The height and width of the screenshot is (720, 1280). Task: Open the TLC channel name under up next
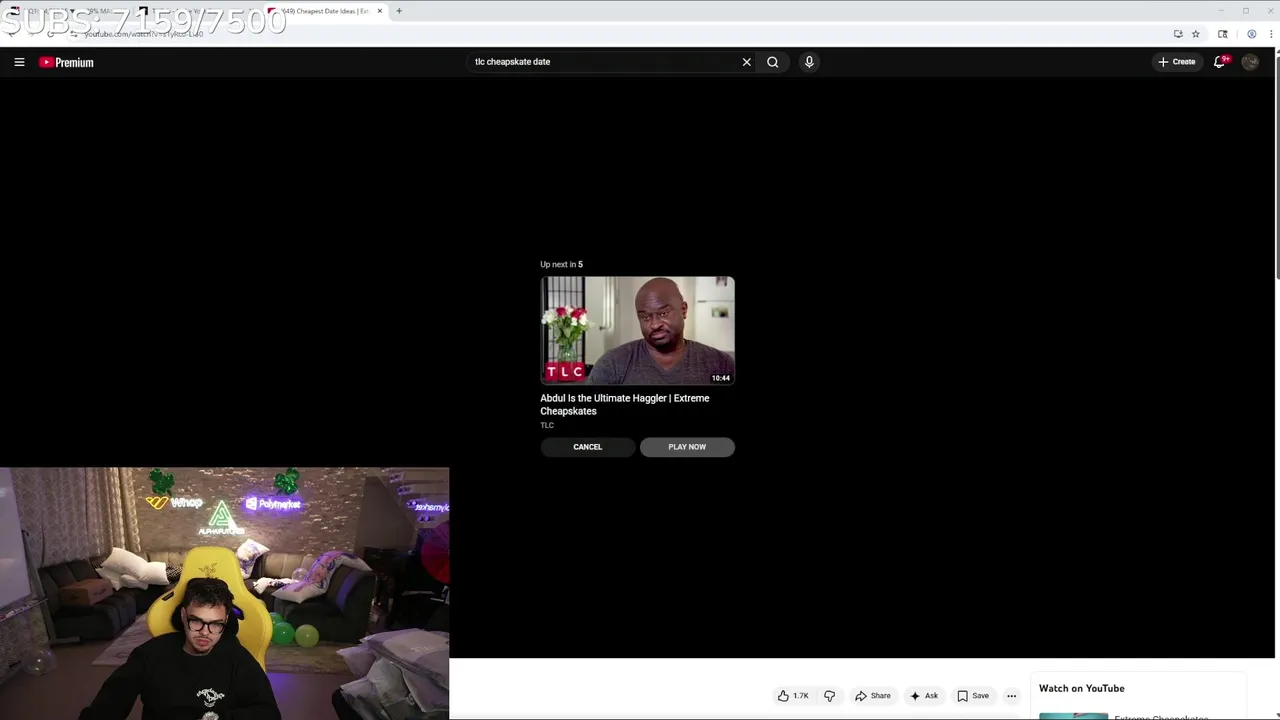point(547,425)
